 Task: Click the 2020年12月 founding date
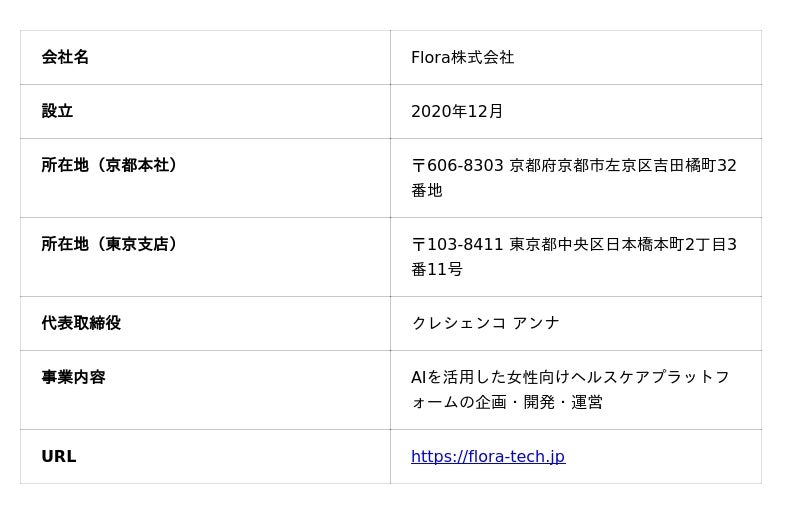pyautogui.click(x=457, y=112)
